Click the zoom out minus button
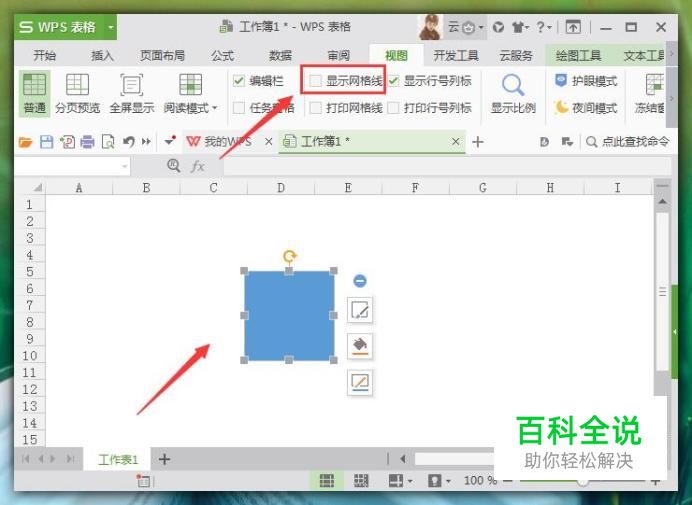The height and width of the screenshot is (505, 692). pos(508,480)
